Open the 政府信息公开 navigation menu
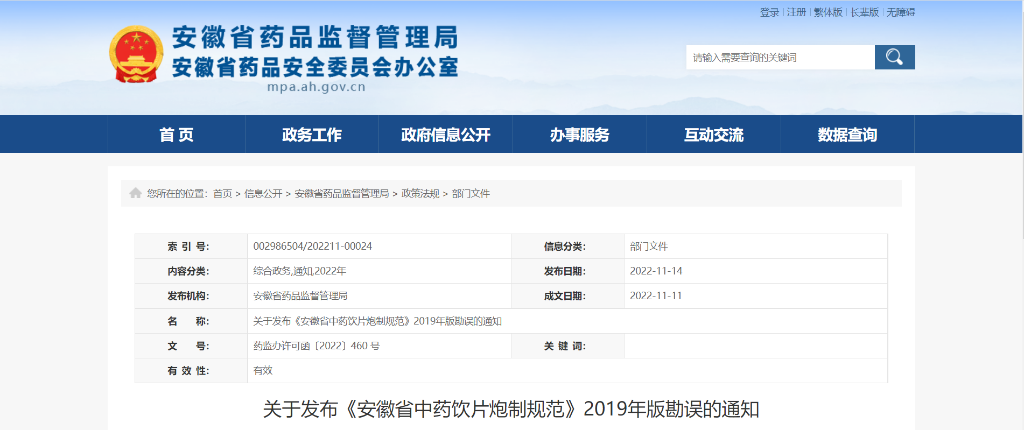1024x430 pixels. coord(446,135)
